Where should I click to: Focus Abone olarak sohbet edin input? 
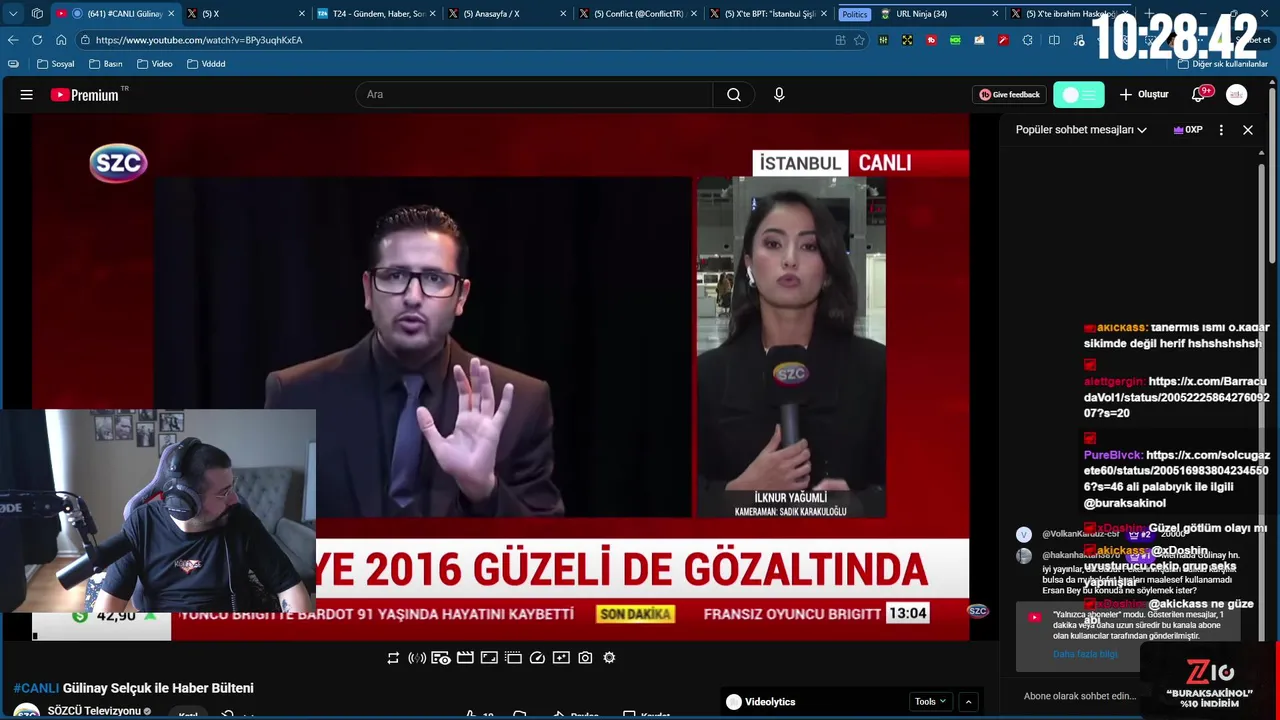point(1080,696)
